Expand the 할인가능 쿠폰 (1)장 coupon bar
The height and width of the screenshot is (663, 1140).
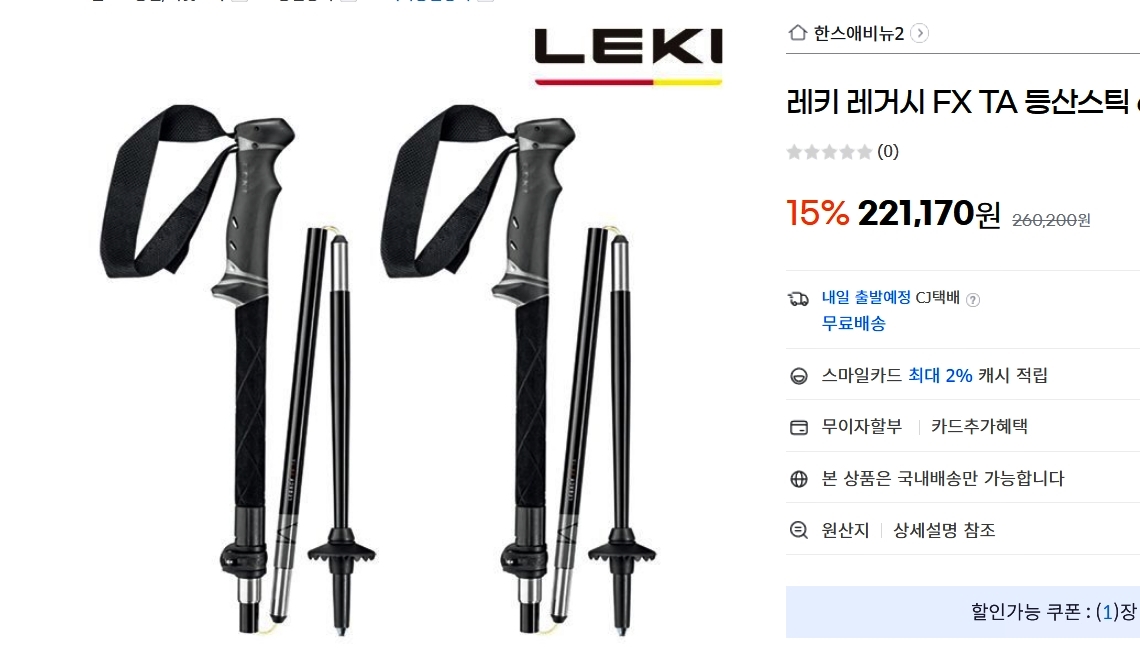pyautogui.click(x=963, y=612)
